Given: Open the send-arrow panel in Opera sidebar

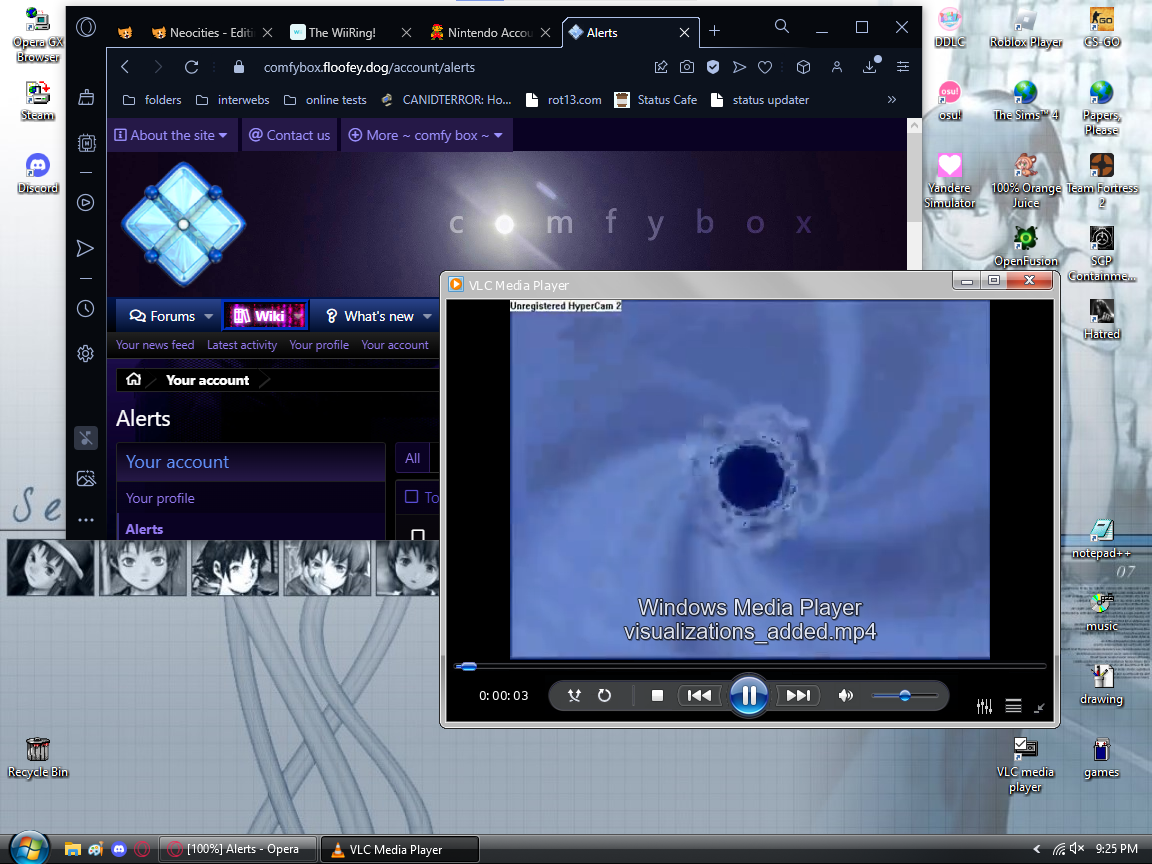Looking at the screenshot, I should (85, 248).
